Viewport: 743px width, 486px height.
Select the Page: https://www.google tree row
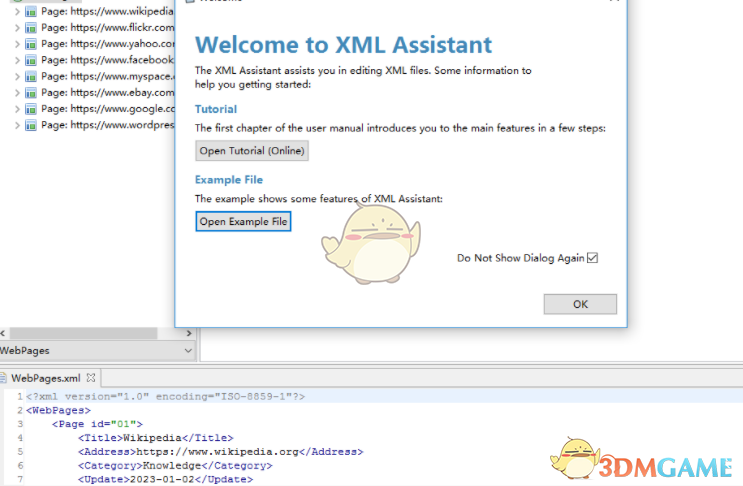108,109
